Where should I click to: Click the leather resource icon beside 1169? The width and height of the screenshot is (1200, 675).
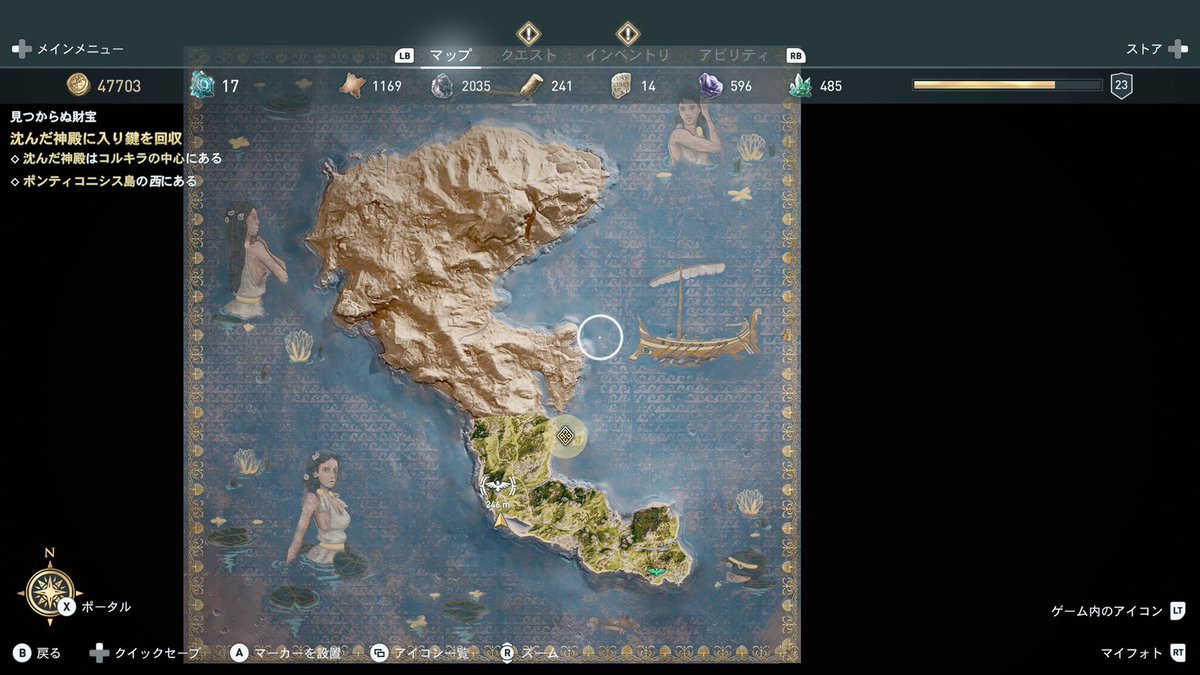[x=351, y=86]
